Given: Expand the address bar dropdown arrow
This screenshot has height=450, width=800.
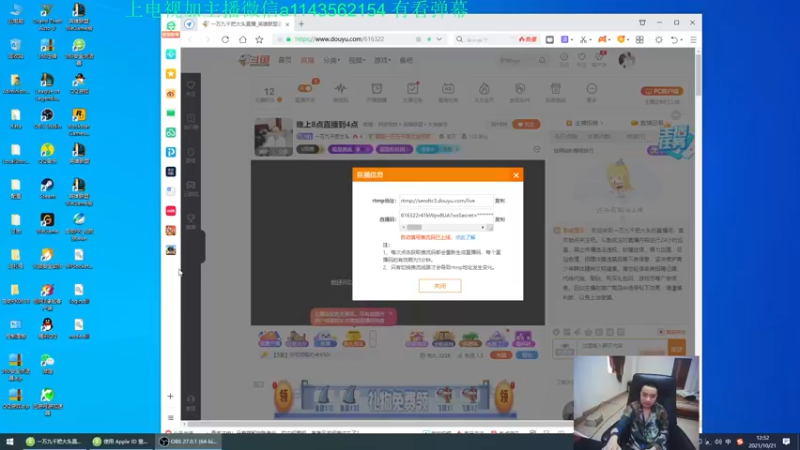Looking at the screenshot, I should (x=439, y=39).
